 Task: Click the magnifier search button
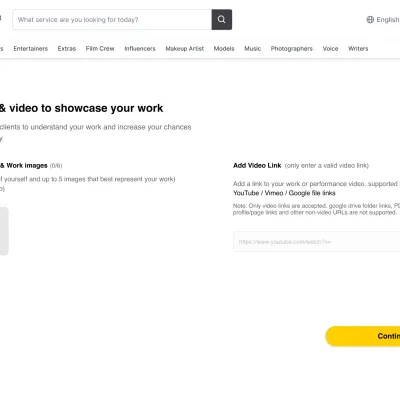tap(222, 19)
